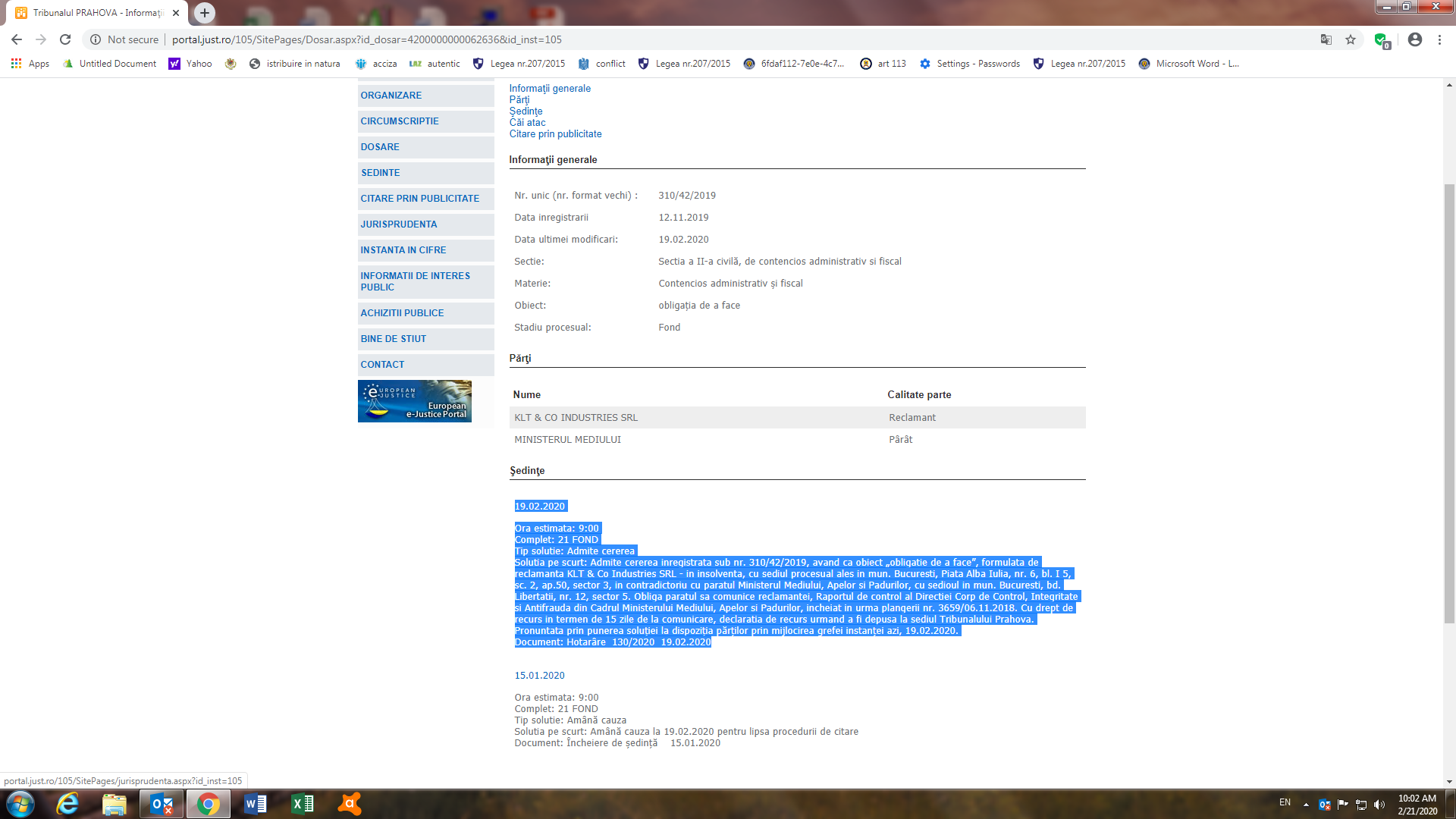Jump to the Căi atac section link
The height and width of the screenshot is (819, 1456).
(527, 123)
